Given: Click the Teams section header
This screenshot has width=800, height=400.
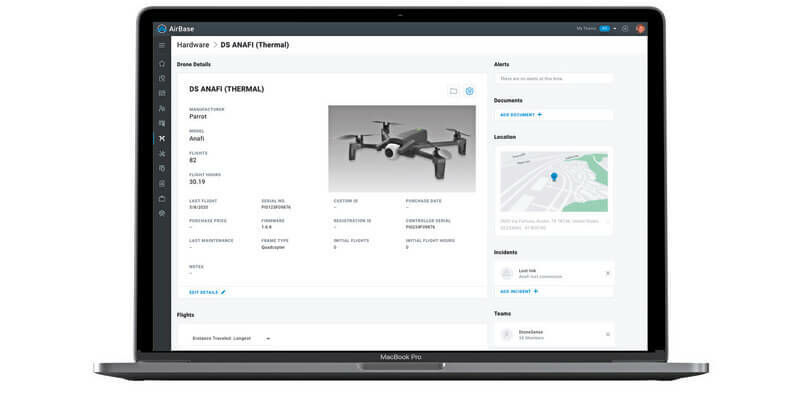Looking at the screenshot, I should [503, 313].
